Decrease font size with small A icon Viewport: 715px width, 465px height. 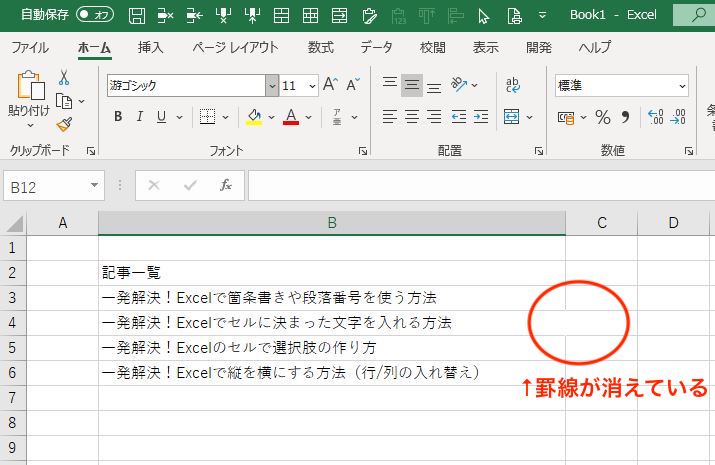pyautogui.click(x=353, y=84)
